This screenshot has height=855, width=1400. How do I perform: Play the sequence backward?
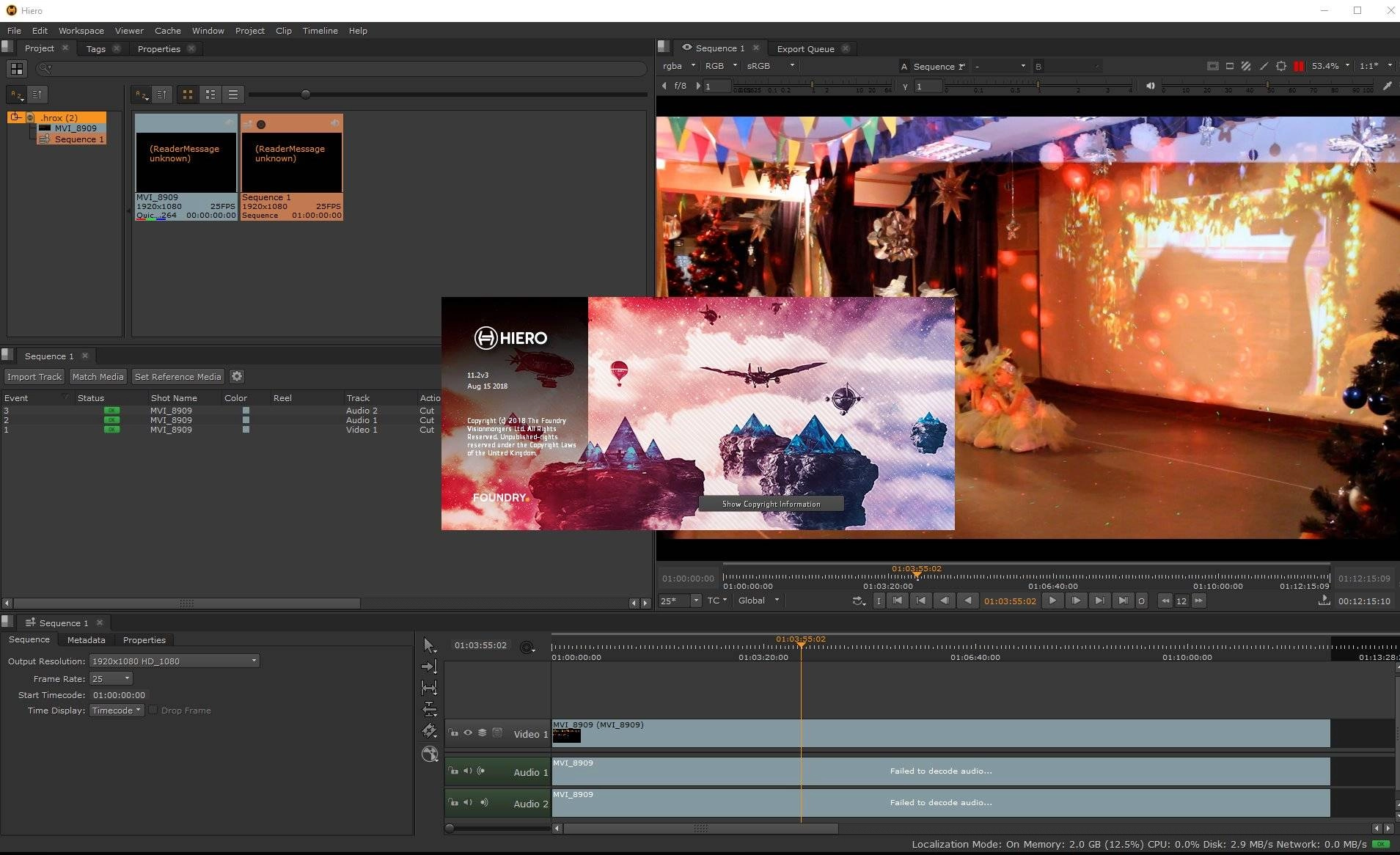coord(968,601)
